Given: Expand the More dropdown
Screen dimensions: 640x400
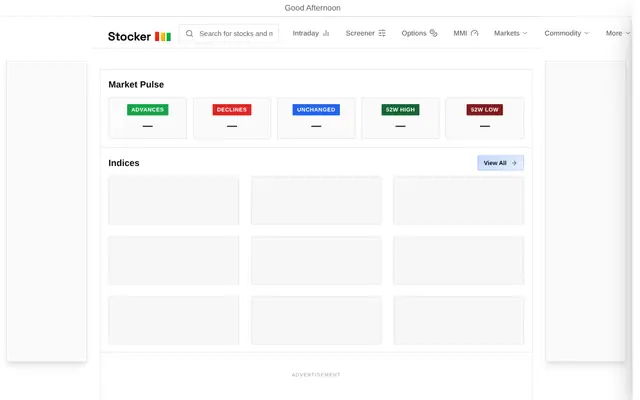Looking at the screenshot, I should click(x=618, y=33).
